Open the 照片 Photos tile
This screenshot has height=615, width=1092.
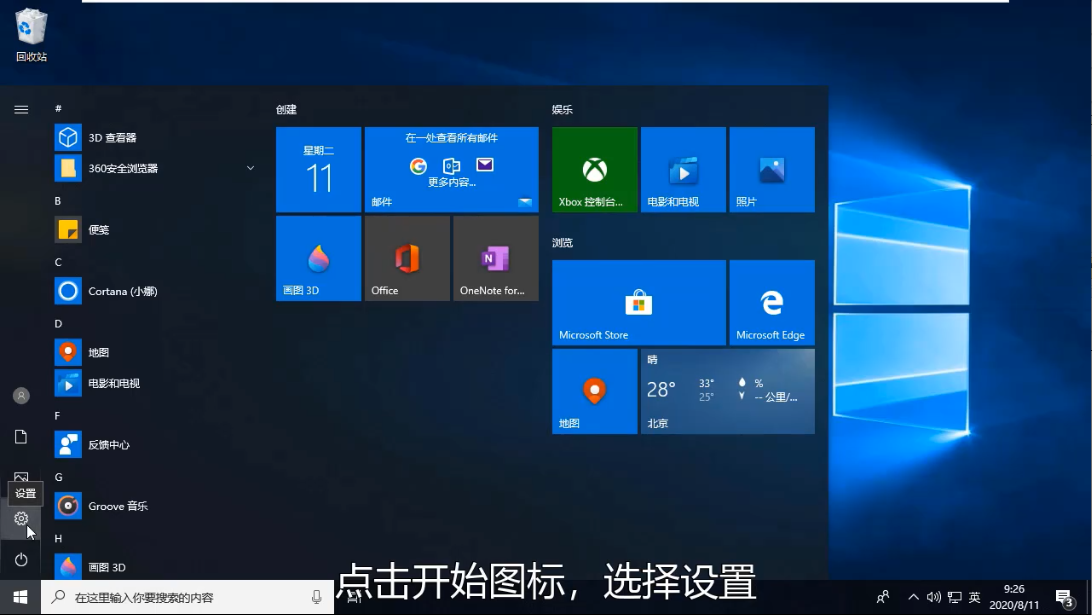click(x=772, y=169)
